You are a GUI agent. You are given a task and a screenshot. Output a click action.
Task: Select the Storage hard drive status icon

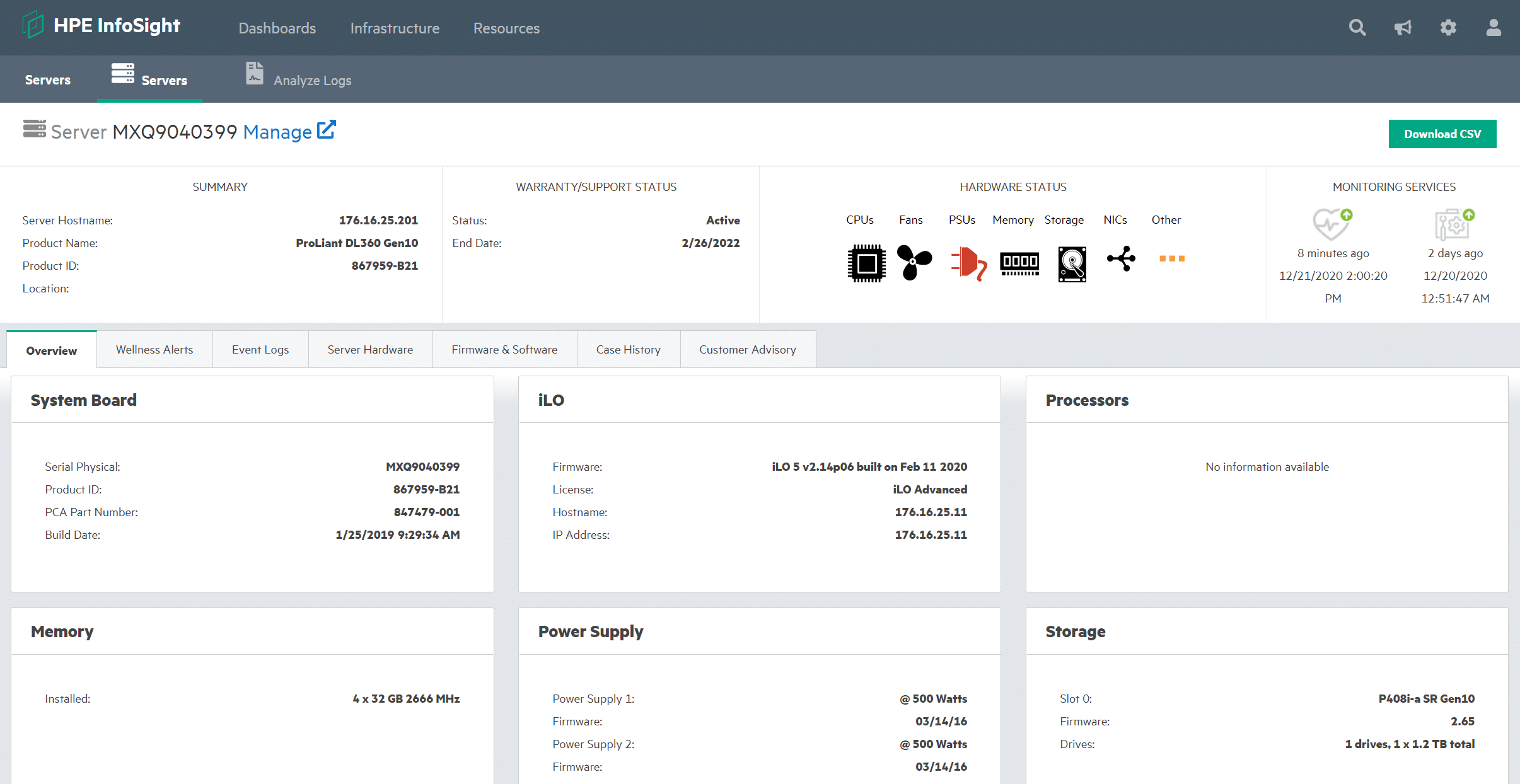click(x=1072, y=264)
